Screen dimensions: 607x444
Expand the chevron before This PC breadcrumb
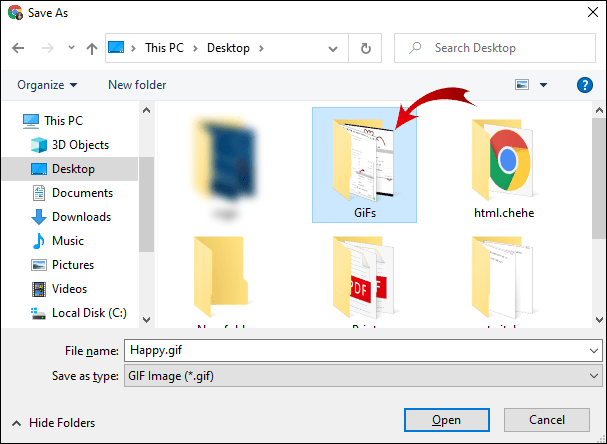133,48
